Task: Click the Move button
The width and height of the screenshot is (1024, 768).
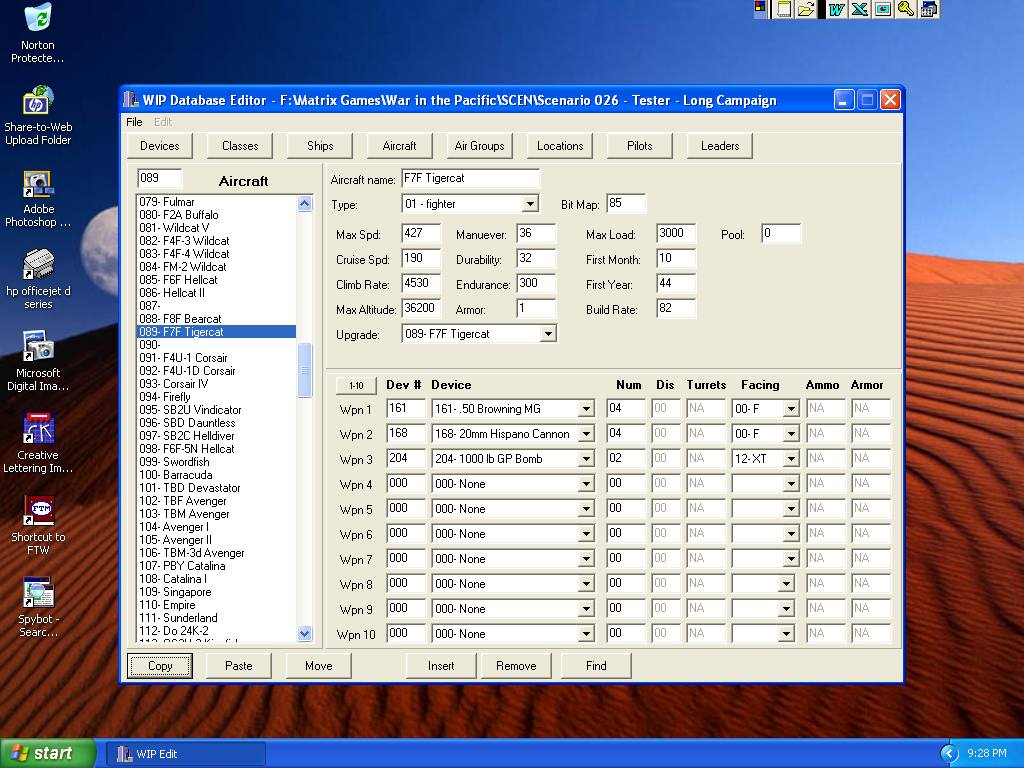Action: tap(319, 666)
